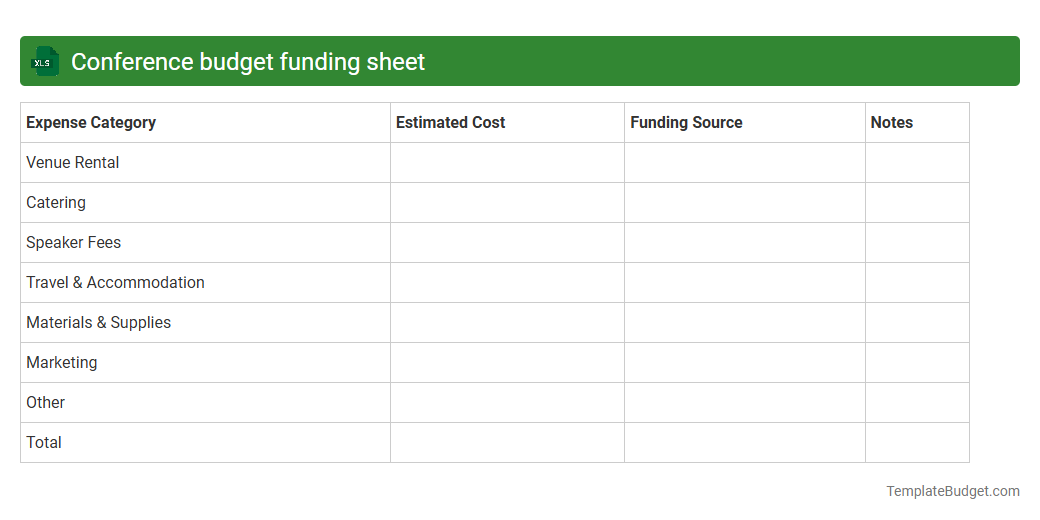Click the XLS file icon in header
This screenshot has width=1040, height=520.
[44, 61]
